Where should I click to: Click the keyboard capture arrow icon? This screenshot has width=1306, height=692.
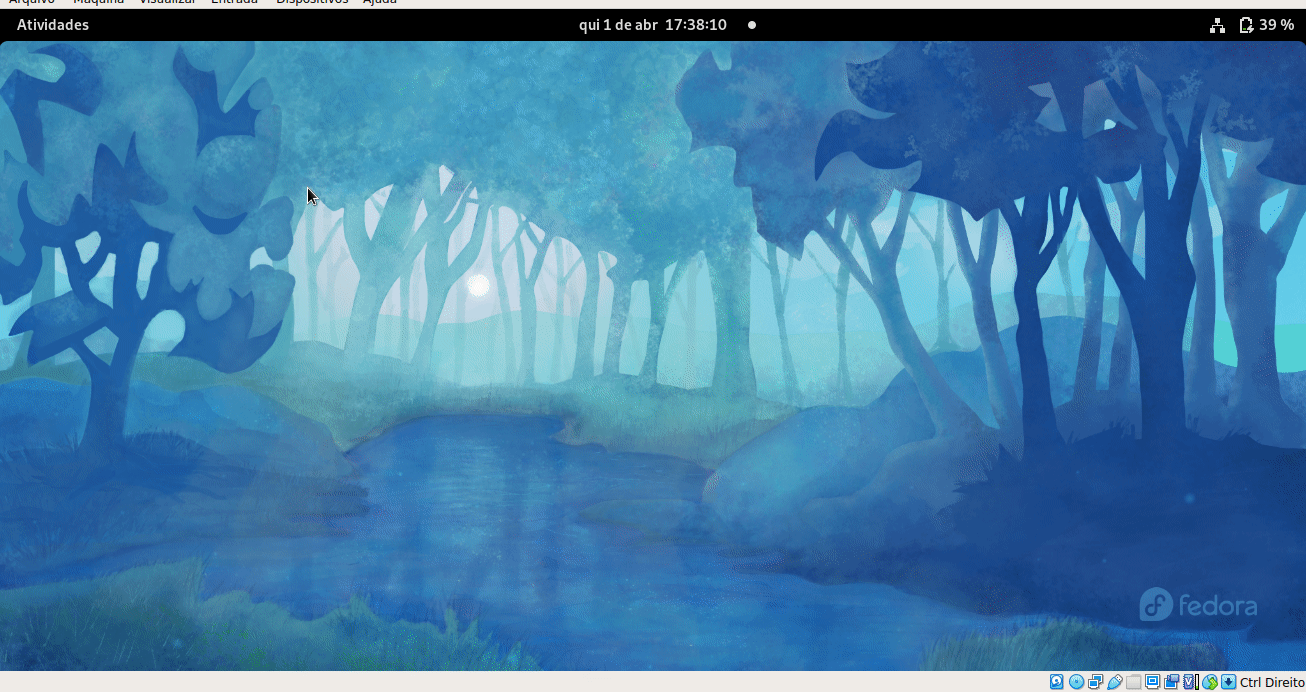tap(1228, 682)
